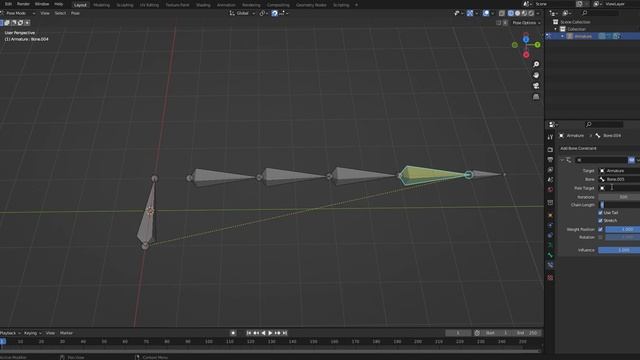Open the View Layer properties tab icon
640x360 pixels.
550,169
